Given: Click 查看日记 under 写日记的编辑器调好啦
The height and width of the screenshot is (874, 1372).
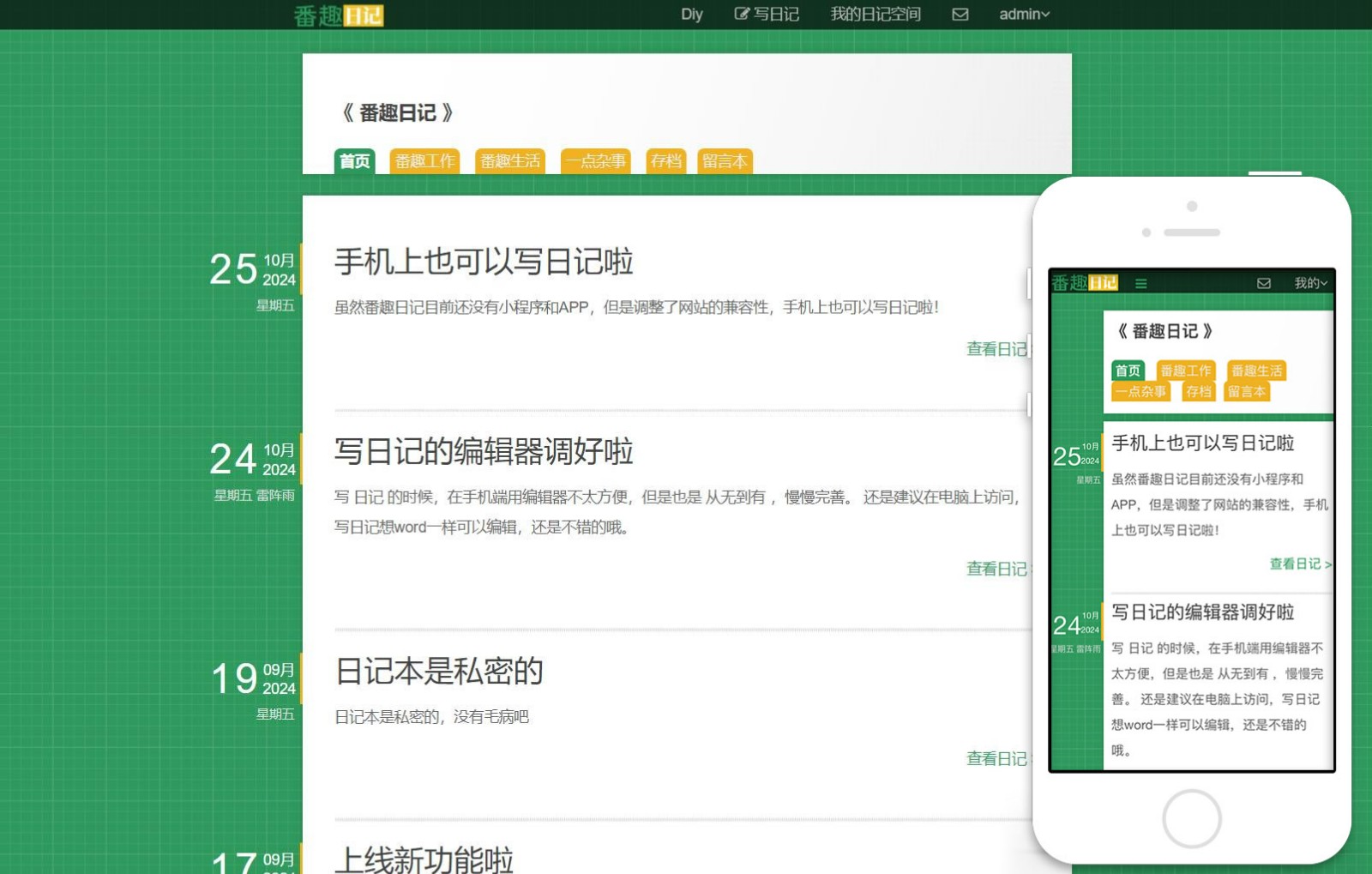Looking at the screenshot, I should point(998,569).
